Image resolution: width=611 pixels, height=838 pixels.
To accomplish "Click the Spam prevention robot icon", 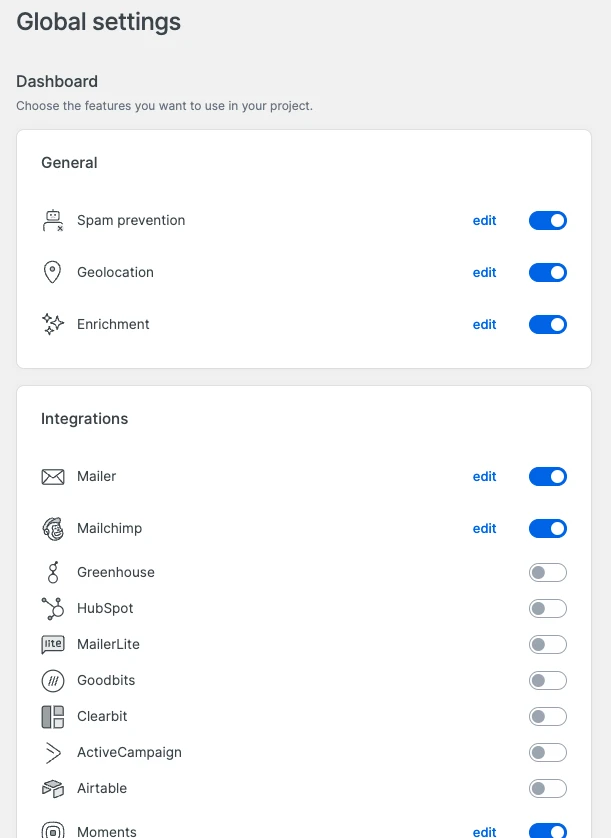I will point(53,220).
